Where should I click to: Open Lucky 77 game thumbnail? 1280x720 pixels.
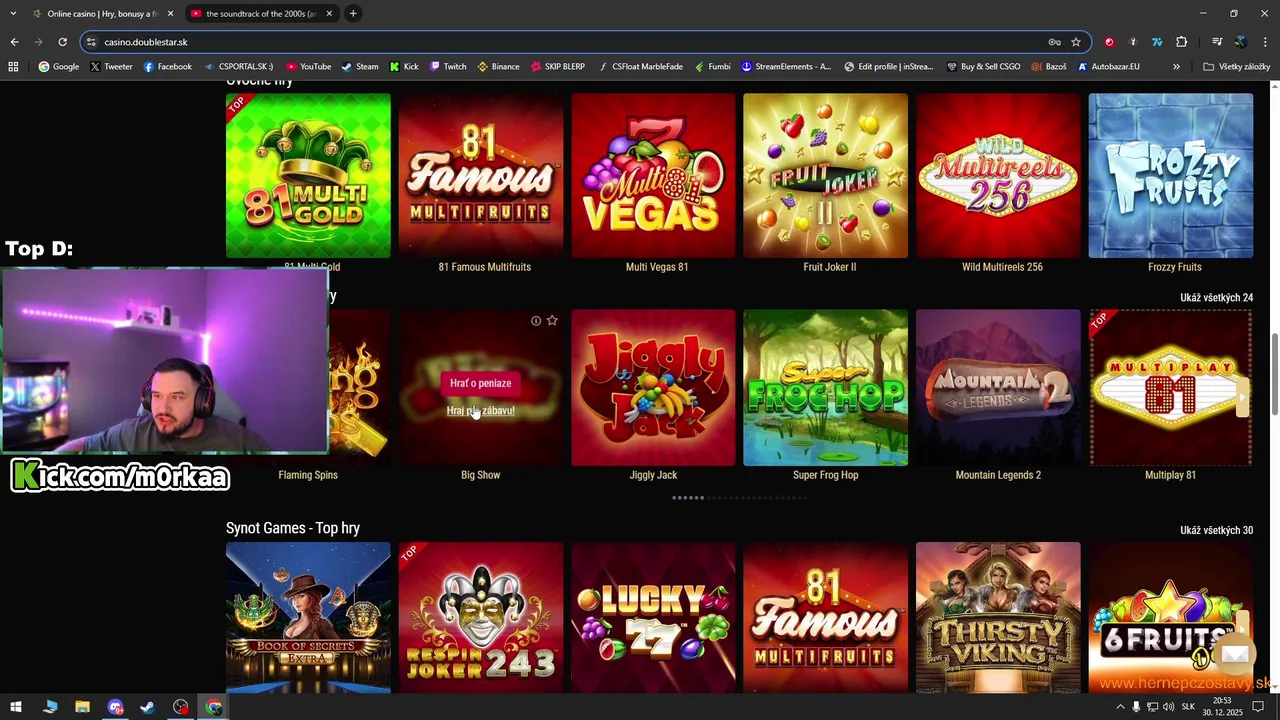[653, 617]
